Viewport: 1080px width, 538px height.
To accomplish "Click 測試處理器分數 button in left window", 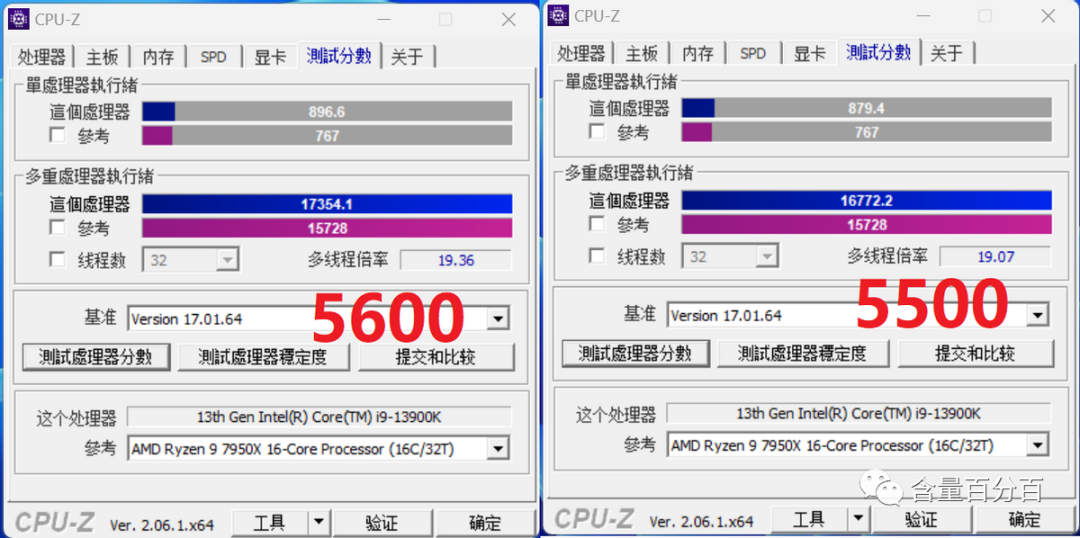I will click(x=96, y=357).
